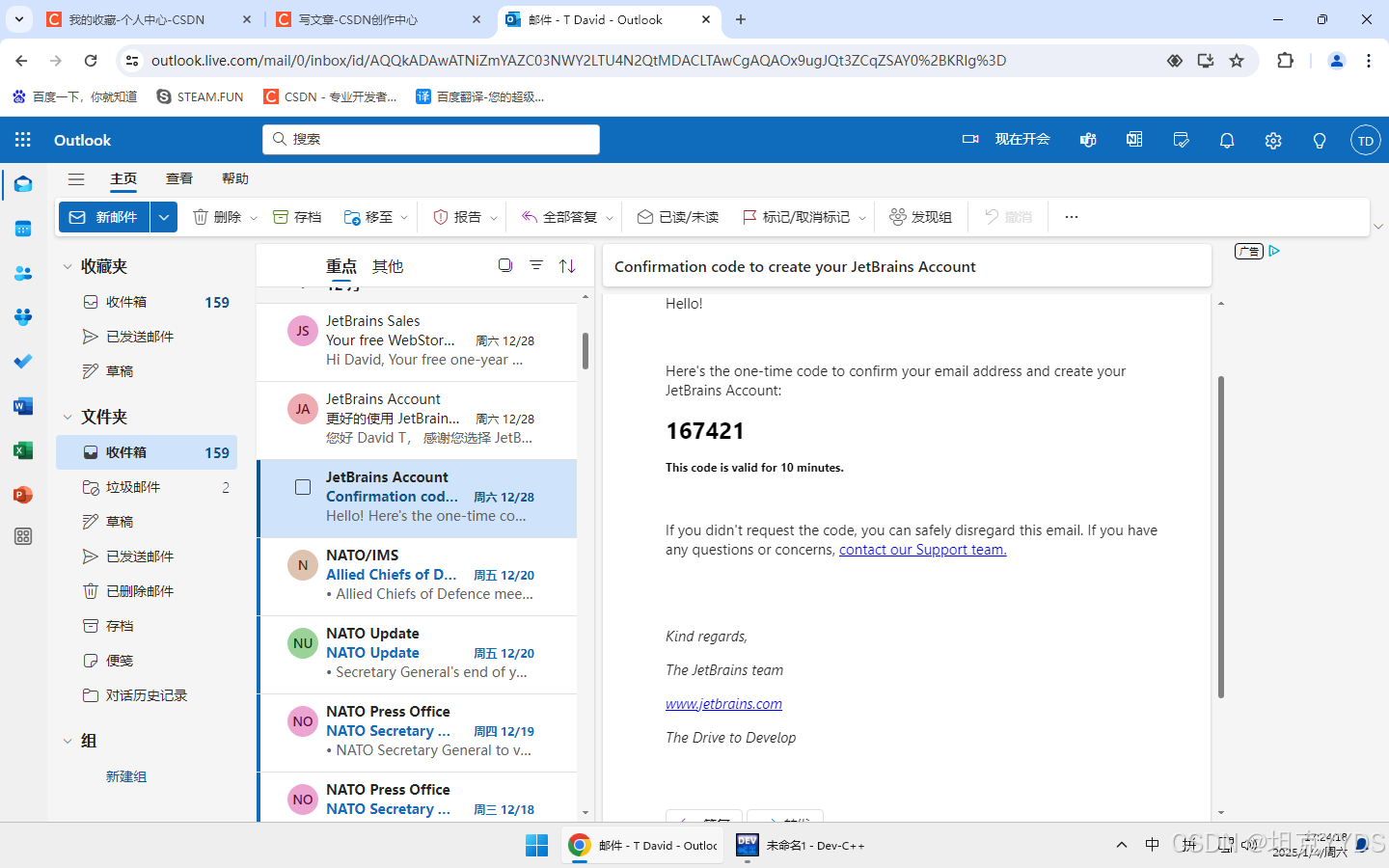Select the 其他 other inbox tab
1389x868 pixels.
click(x=388, y=266)
